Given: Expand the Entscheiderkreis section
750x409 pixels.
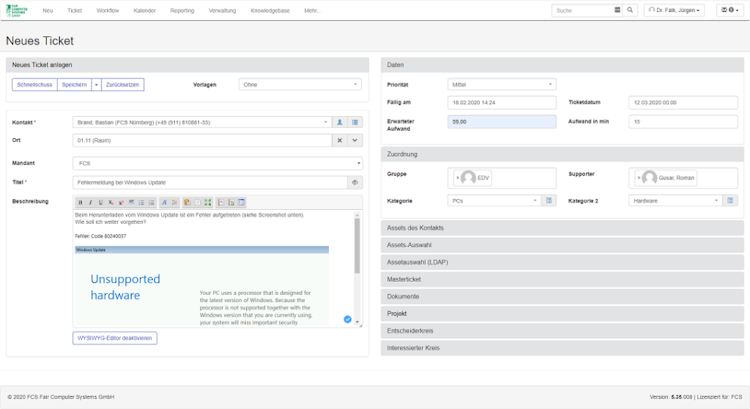Looking at the screenshot, I should point(562,331).
